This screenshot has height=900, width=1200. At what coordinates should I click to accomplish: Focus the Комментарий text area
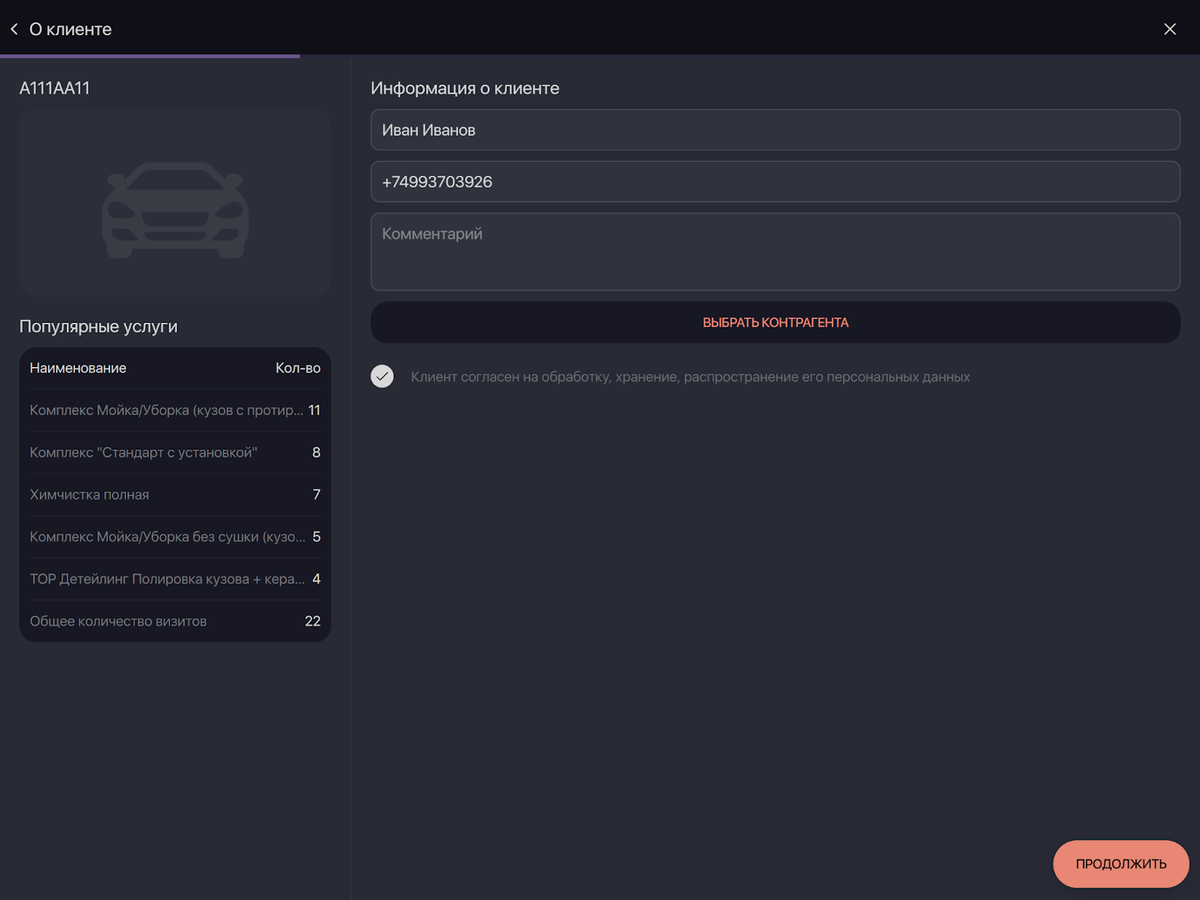tap(775, 251)
